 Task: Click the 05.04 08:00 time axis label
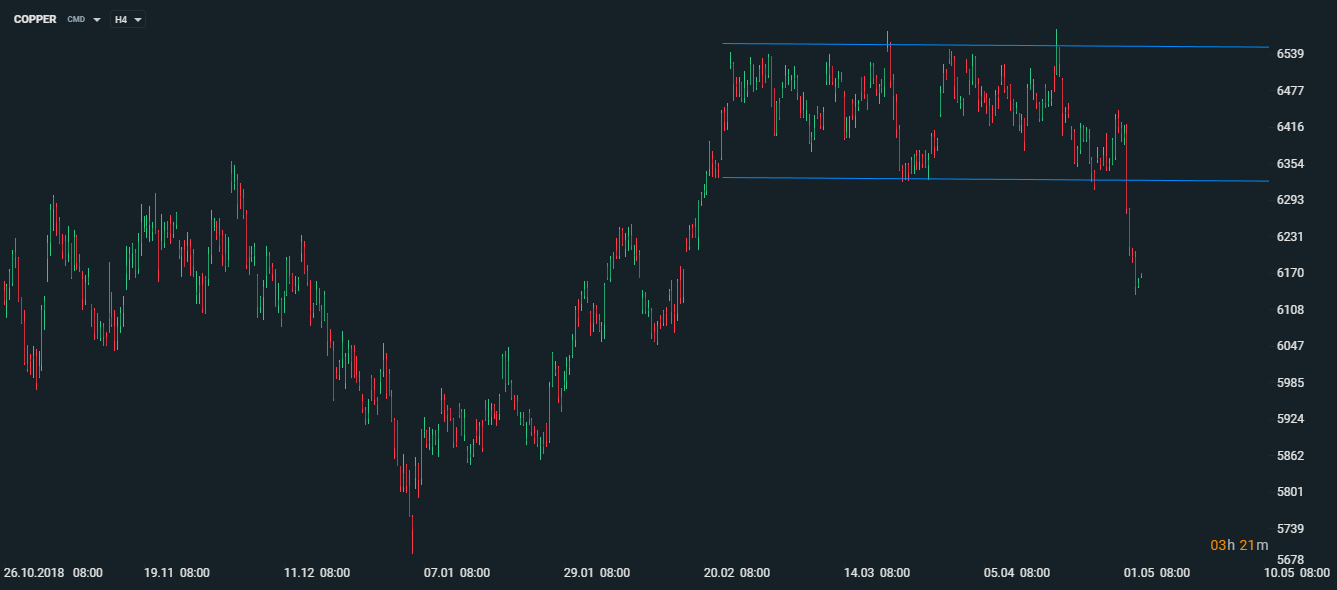(1017, 573)
